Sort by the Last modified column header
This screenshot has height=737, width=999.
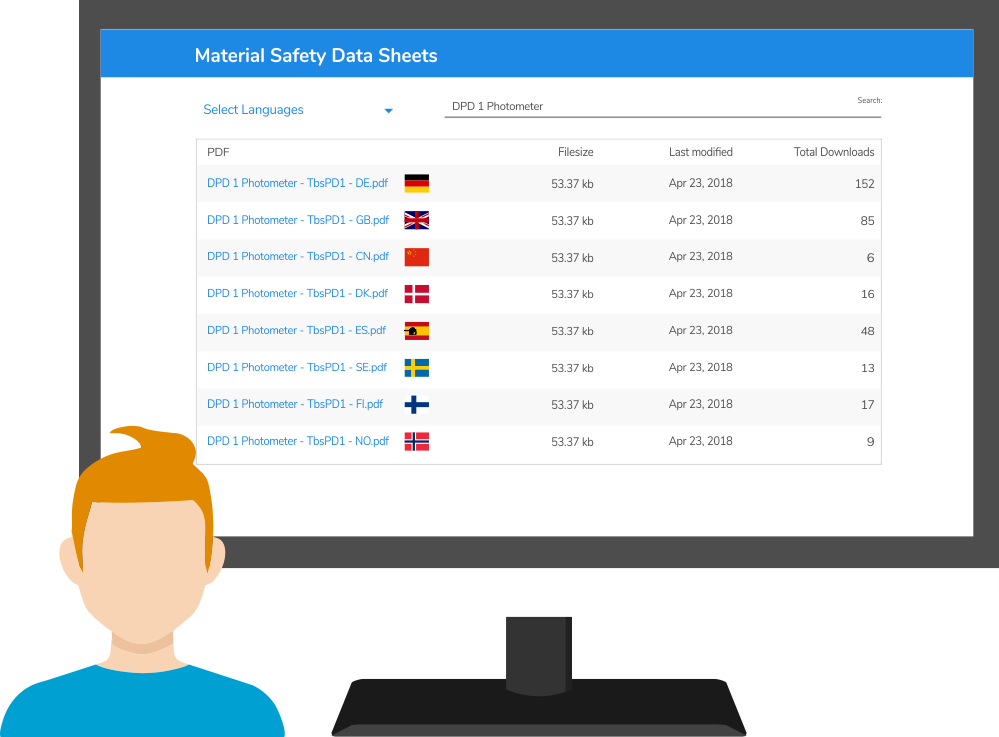700,152
